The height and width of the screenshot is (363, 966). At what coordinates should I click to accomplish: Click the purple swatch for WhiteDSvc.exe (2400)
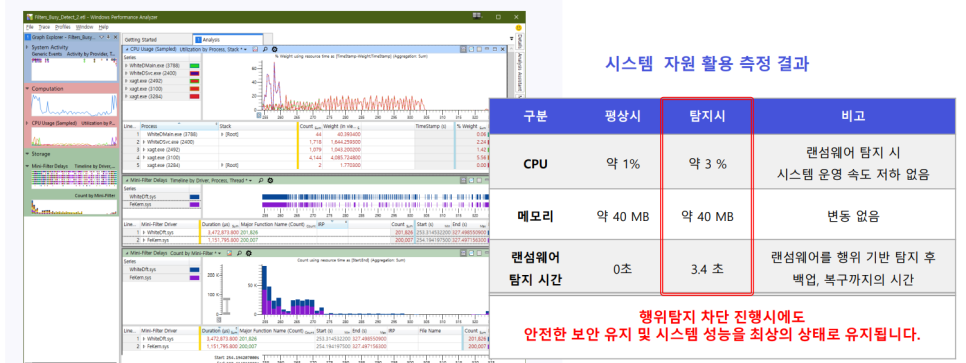(x=194, y=73)
